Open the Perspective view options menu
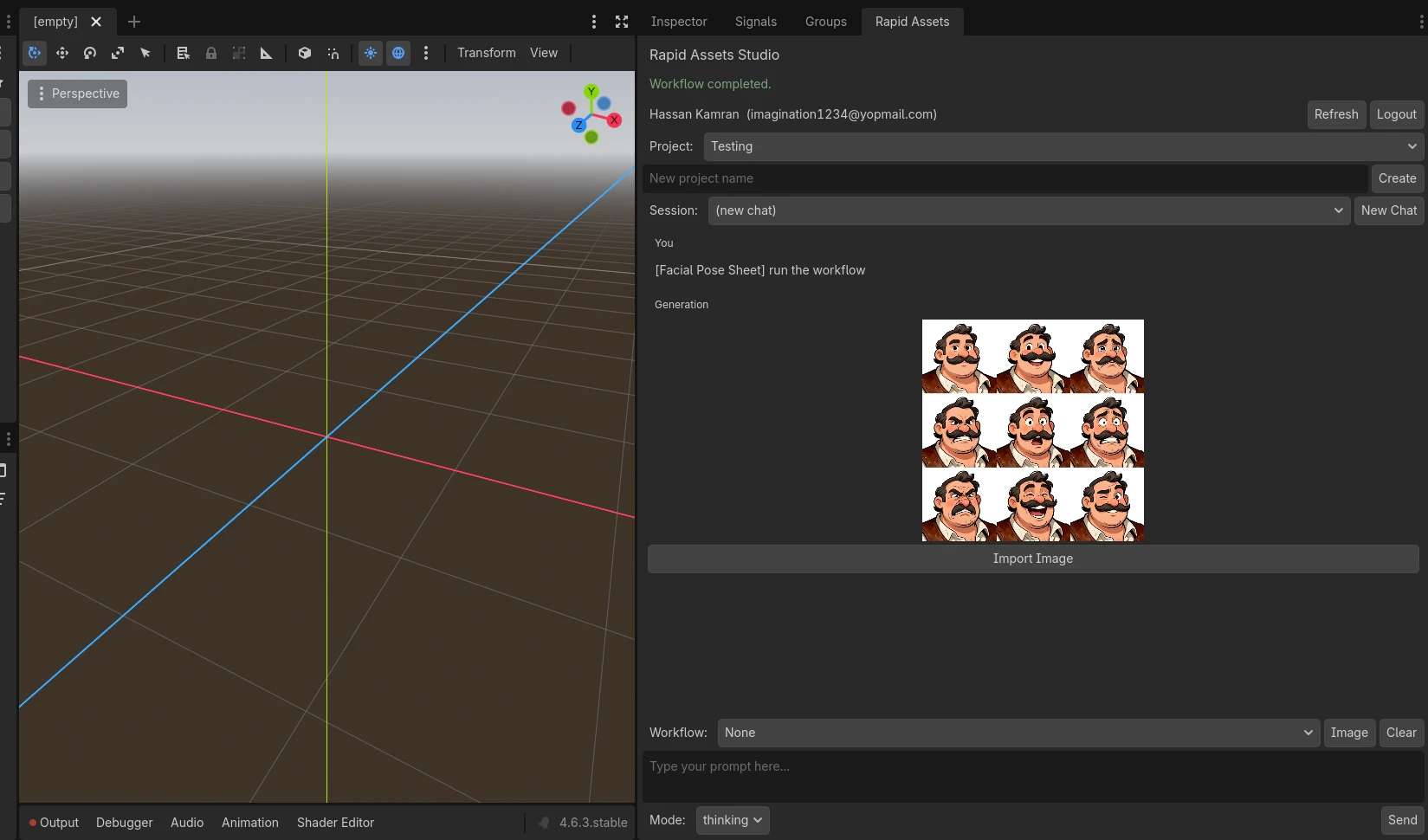Image resolution: width=1428 pixels, height=840 pixels. pos(78,94)
